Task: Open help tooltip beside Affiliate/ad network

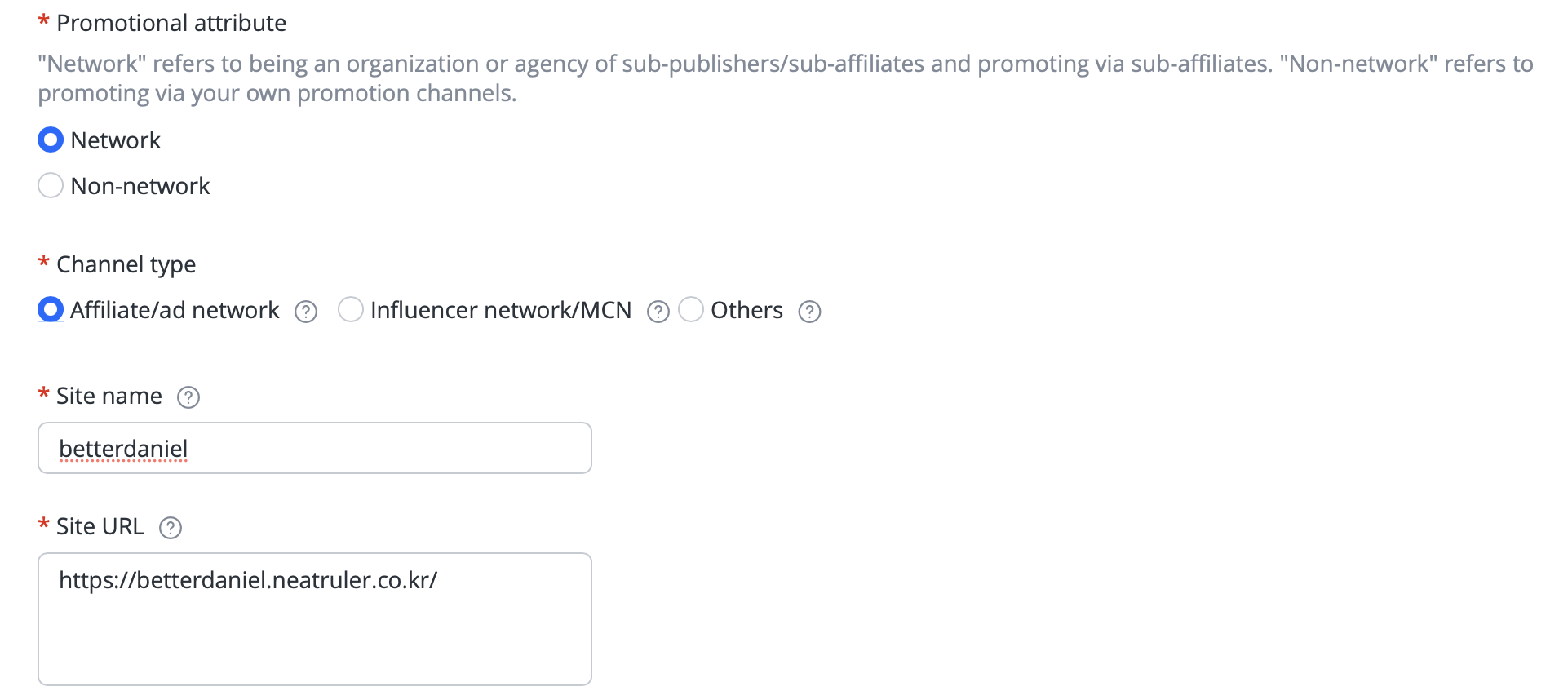Action: [306, 312]
